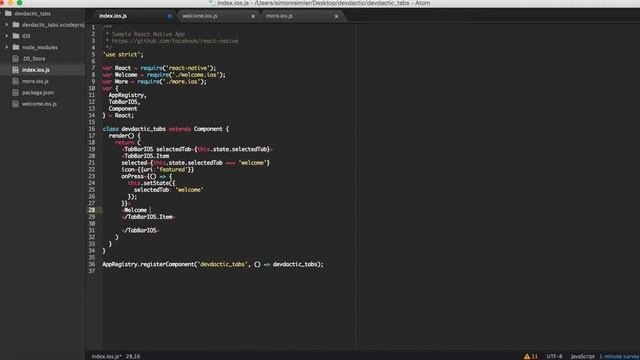Click the extends keyword on line 16

pyautogui.click(x=180, y=129)
